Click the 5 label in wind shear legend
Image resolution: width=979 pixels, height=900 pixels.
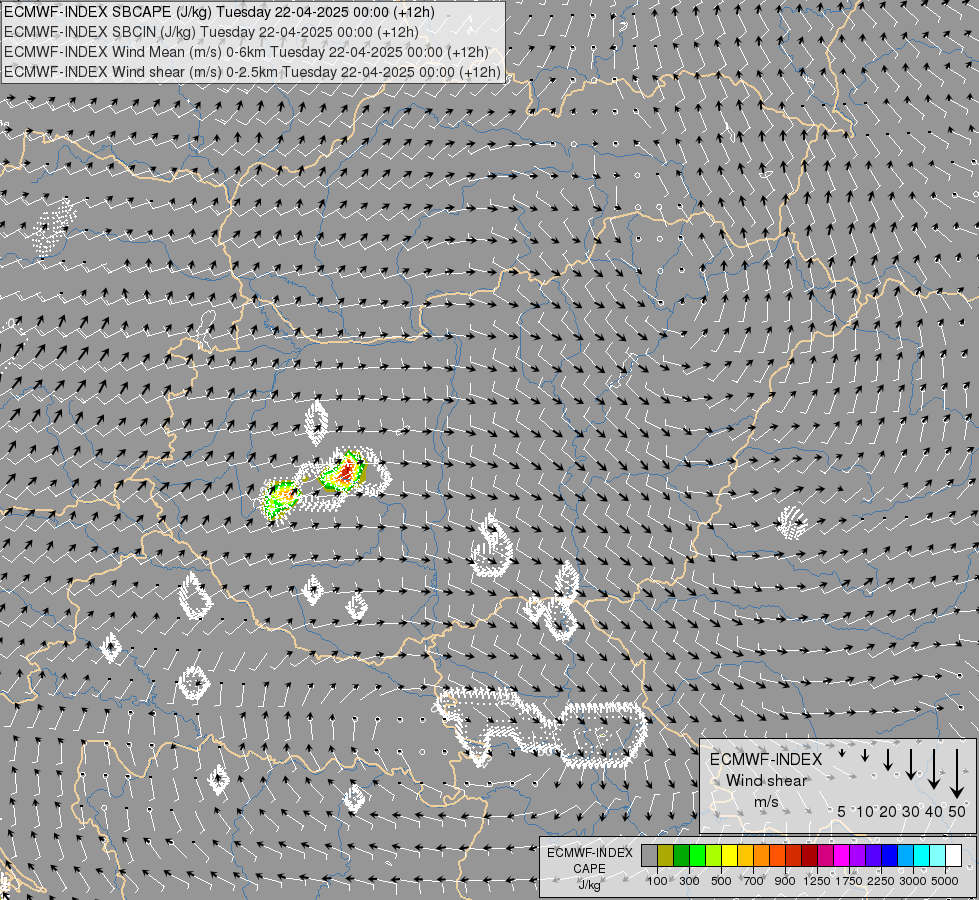pos(842,811)
